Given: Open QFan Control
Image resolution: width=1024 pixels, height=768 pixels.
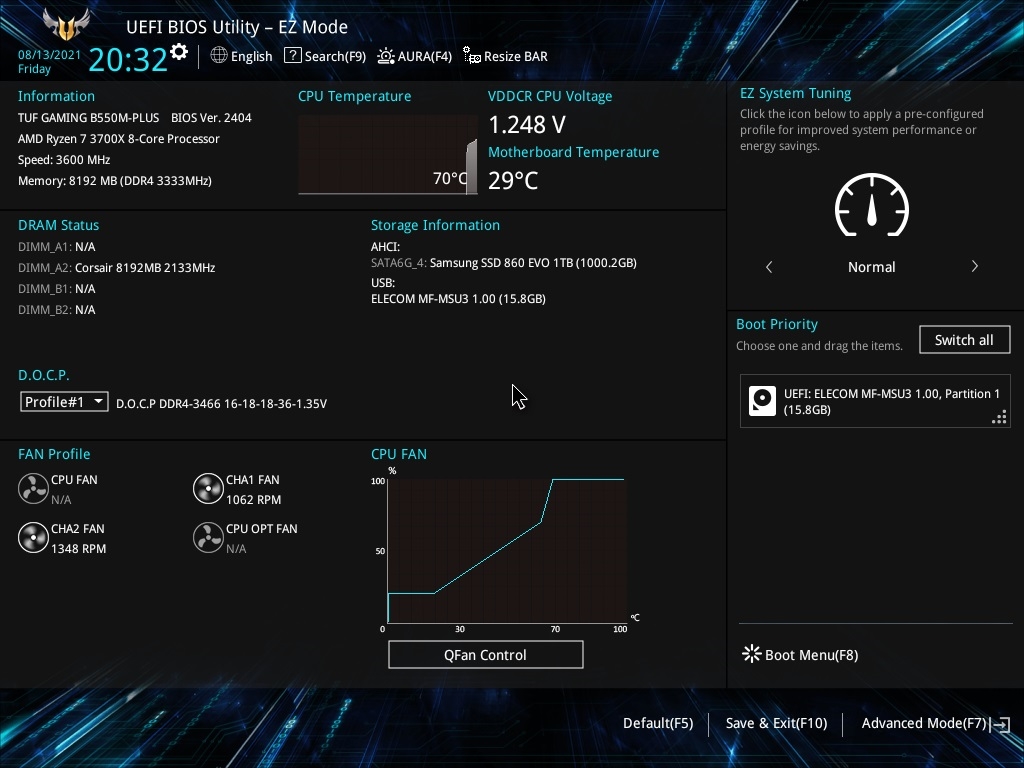Looking at the screenshot, I should tap(485, 654).
